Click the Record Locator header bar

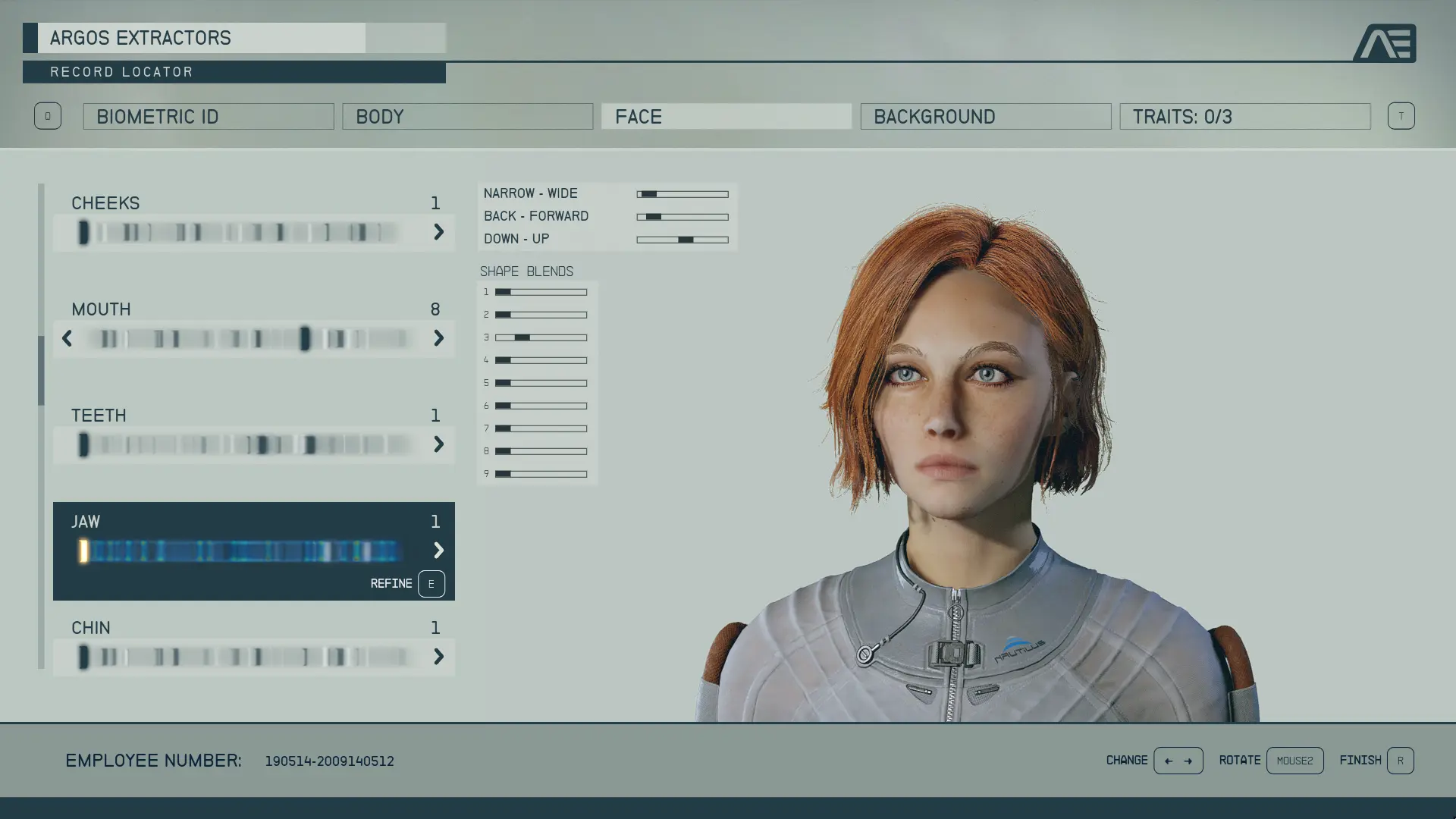pos(234,72)
